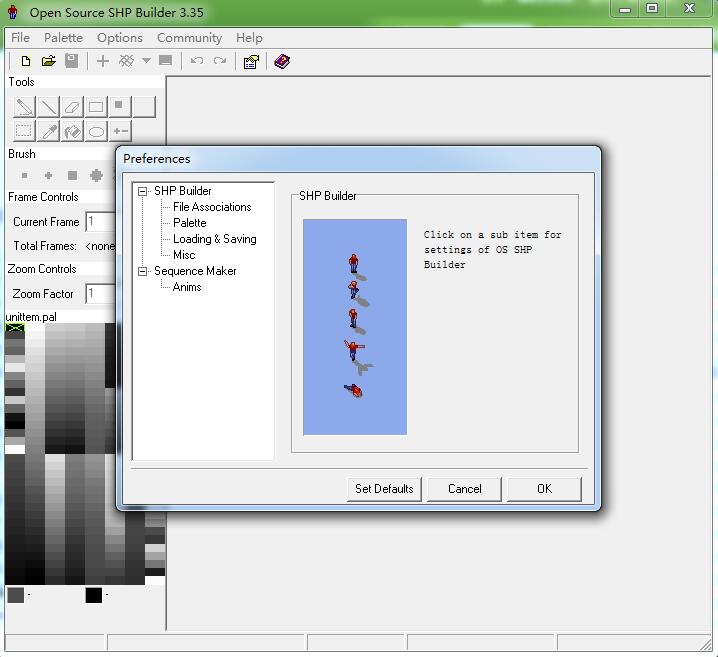Select the SHP Builder tree label

coord(182,191)
